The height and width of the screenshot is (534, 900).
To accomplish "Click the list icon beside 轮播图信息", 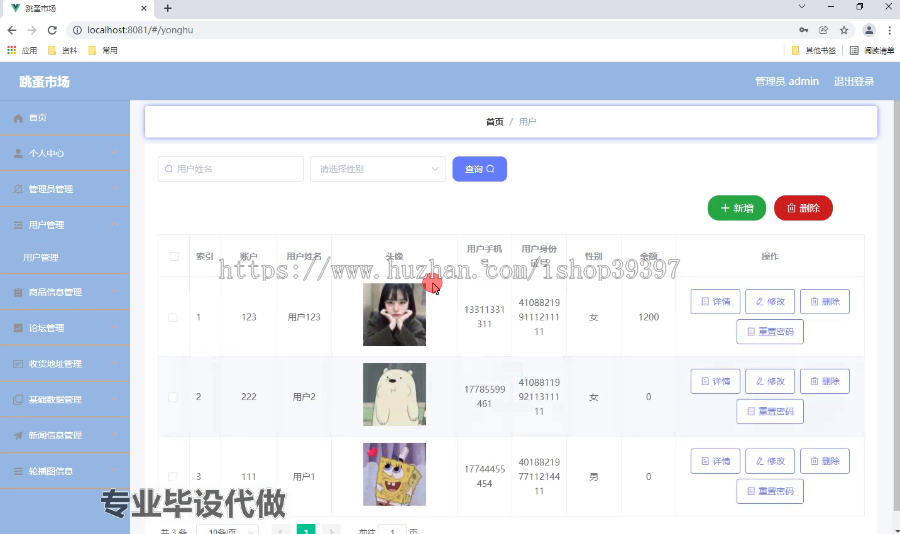I will coord(18,471).
